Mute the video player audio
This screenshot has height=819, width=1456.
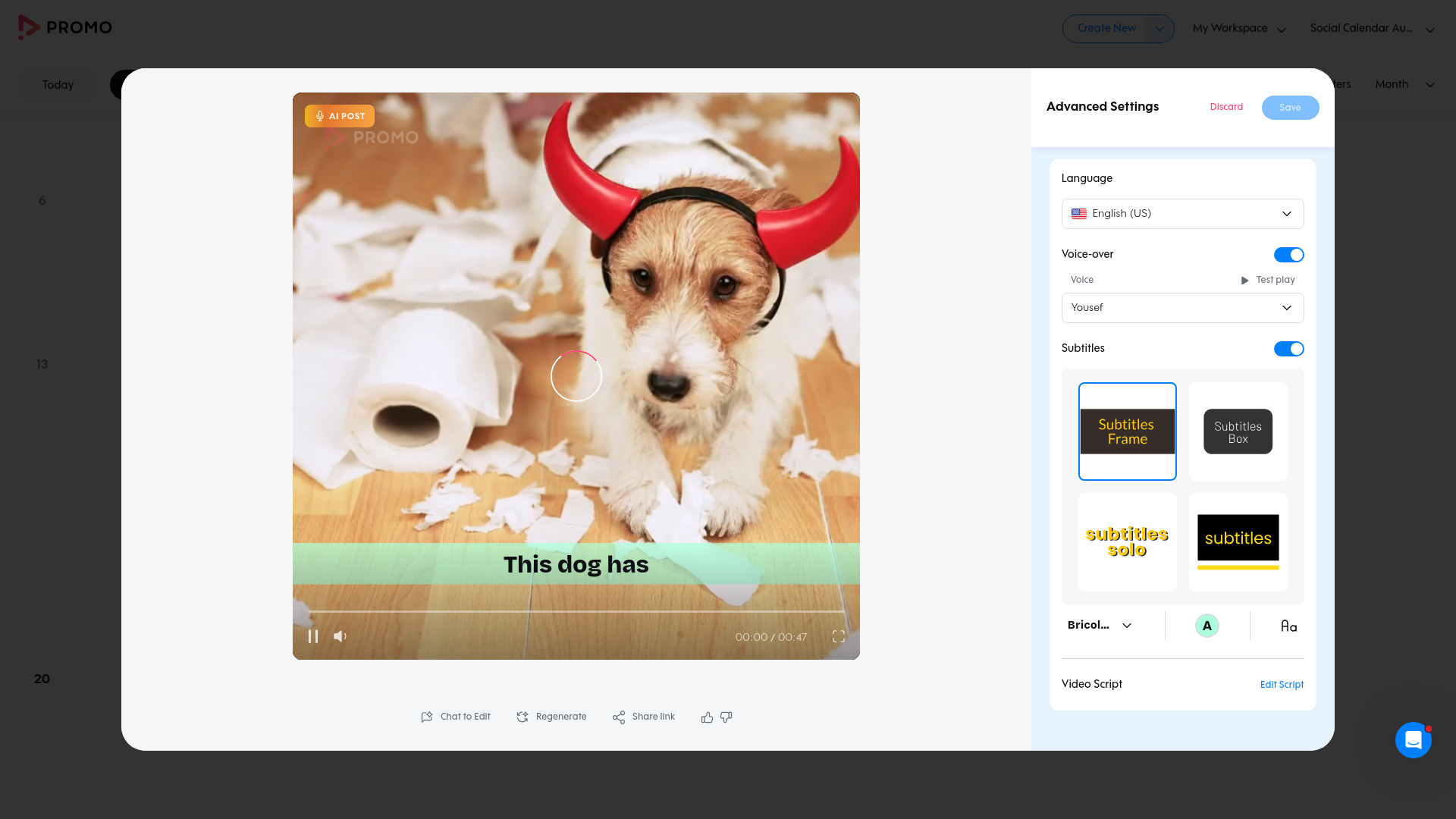pyautogui.click(x=340, y=636)
